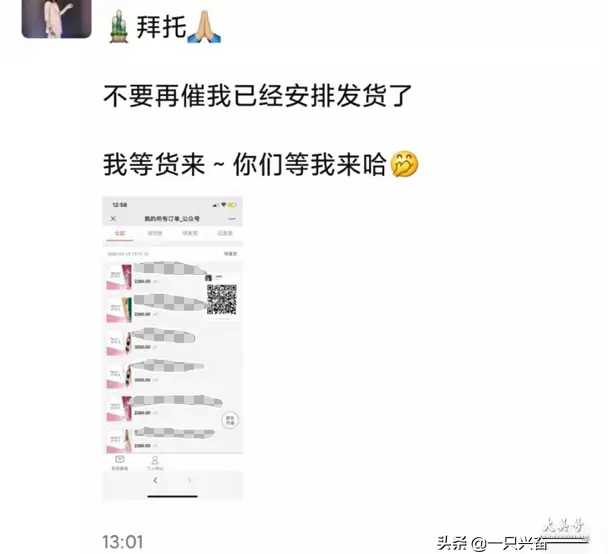Switch to the 待付款 orders tab
The width and height of the screenshot is (608, 554).
click(x=155, y=233)
